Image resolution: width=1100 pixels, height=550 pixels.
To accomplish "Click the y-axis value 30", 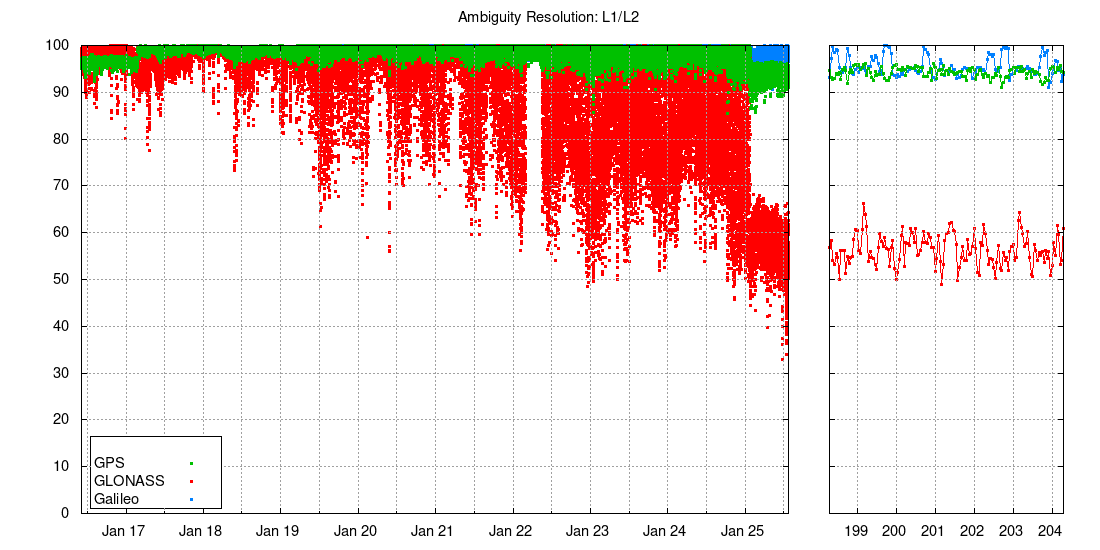I will tap(62, 373).
